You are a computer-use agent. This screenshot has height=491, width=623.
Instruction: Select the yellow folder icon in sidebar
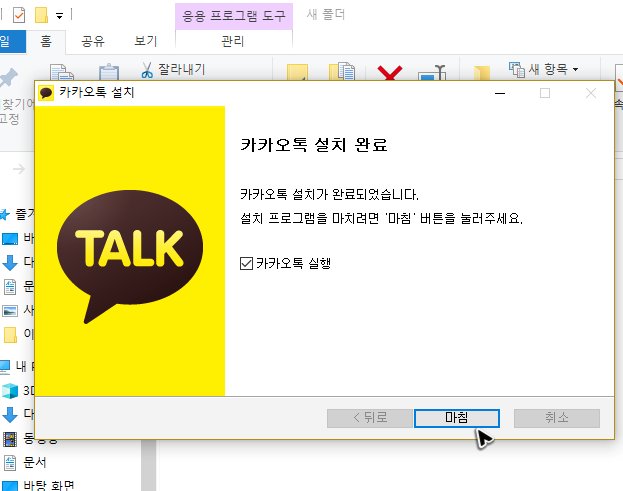tap(10, 334)
